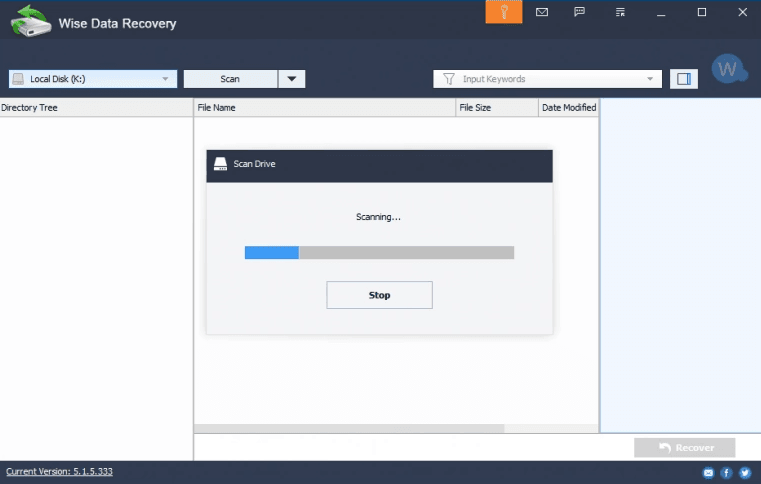Expand the keyword filter dropdown arrow
The height and width of the screenshot is (484, 761).
(650, 79)
